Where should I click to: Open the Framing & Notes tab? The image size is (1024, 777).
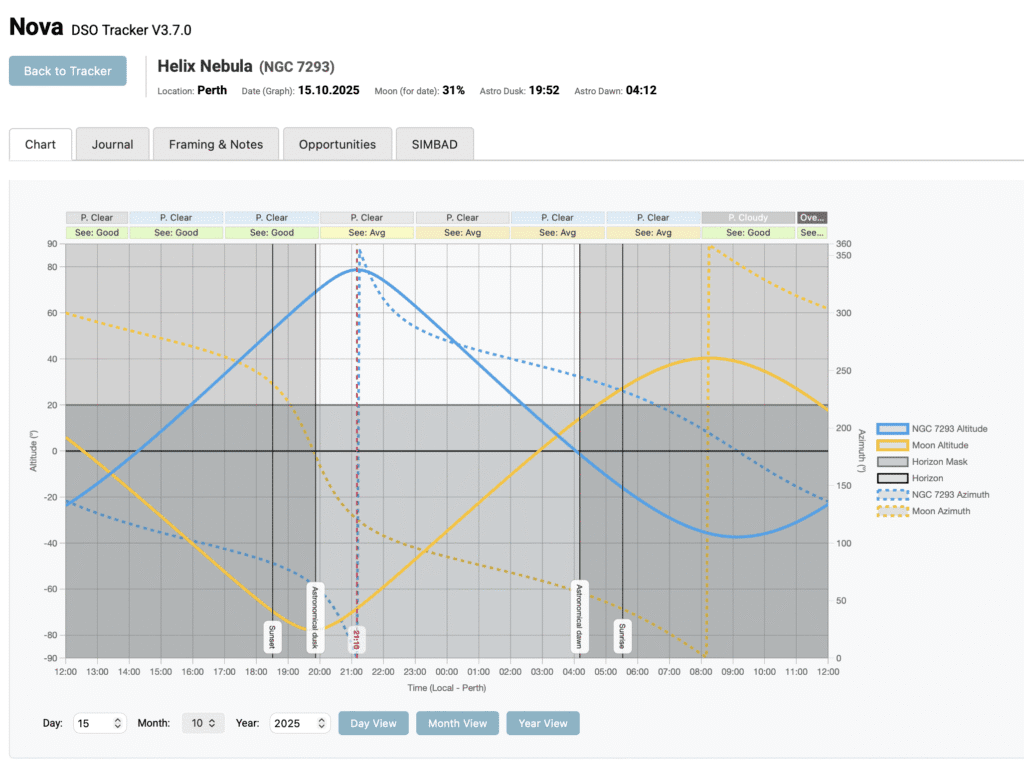click(216, 144)
